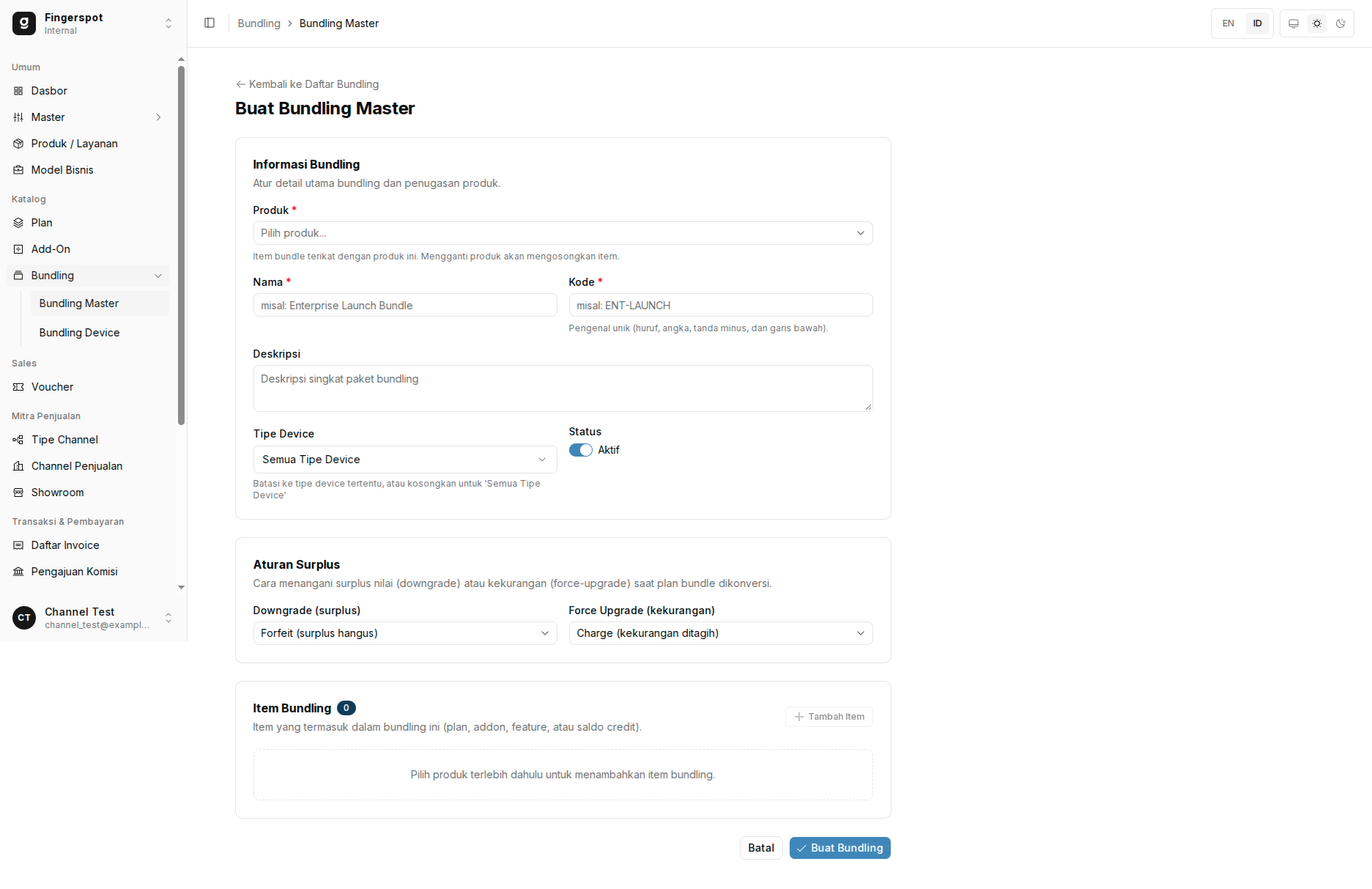The height and width of the screenshot is (889, 1372).
Task: Select Bundling Master submenu item
Action: 100,303
